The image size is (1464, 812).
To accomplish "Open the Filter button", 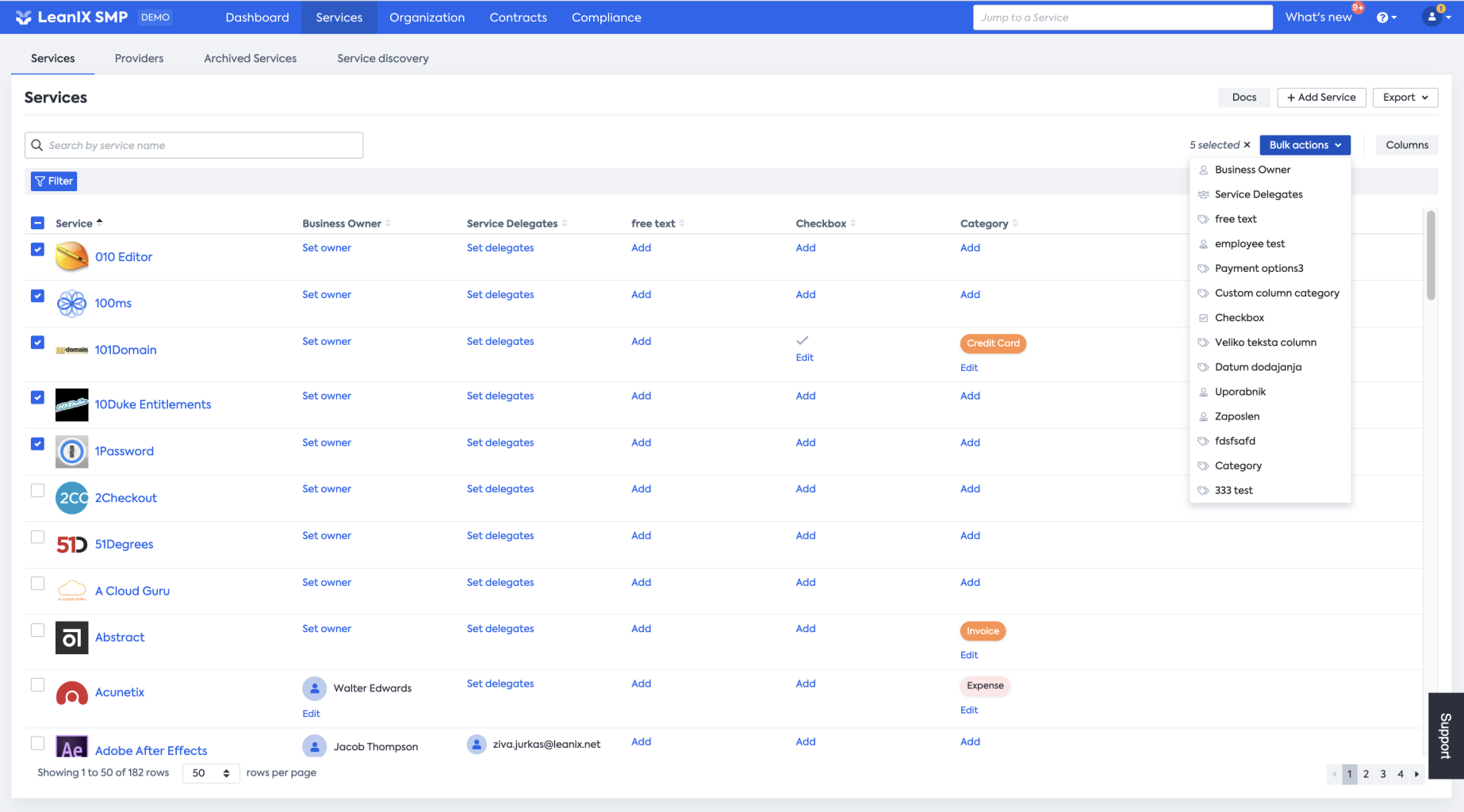I will point(54,182).
